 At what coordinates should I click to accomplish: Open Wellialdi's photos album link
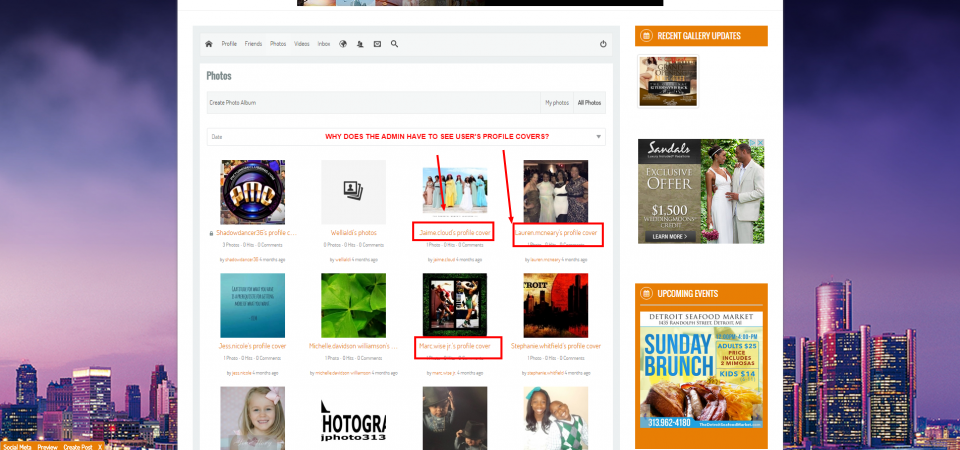pos(353,233)
